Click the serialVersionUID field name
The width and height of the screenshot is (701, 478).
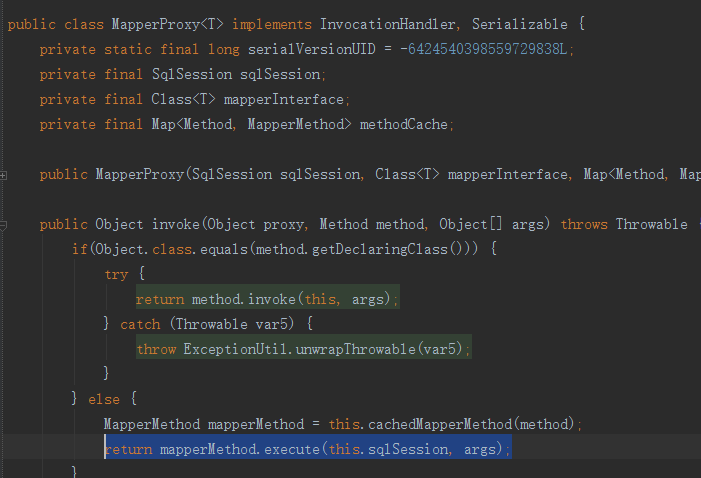(312, 49)
